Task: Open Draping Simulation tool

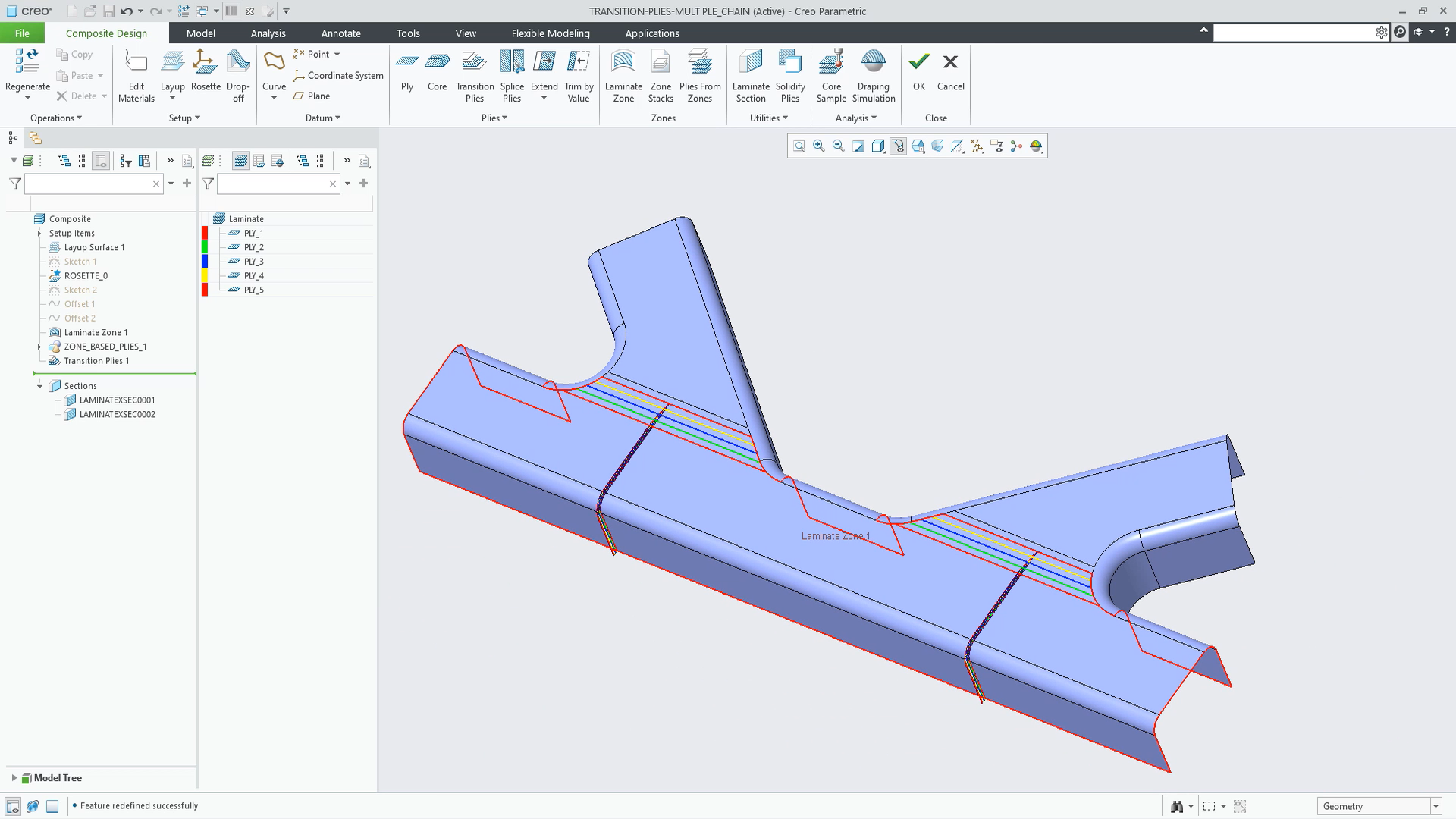Action: pyautogui.click(x=874, y=75)
